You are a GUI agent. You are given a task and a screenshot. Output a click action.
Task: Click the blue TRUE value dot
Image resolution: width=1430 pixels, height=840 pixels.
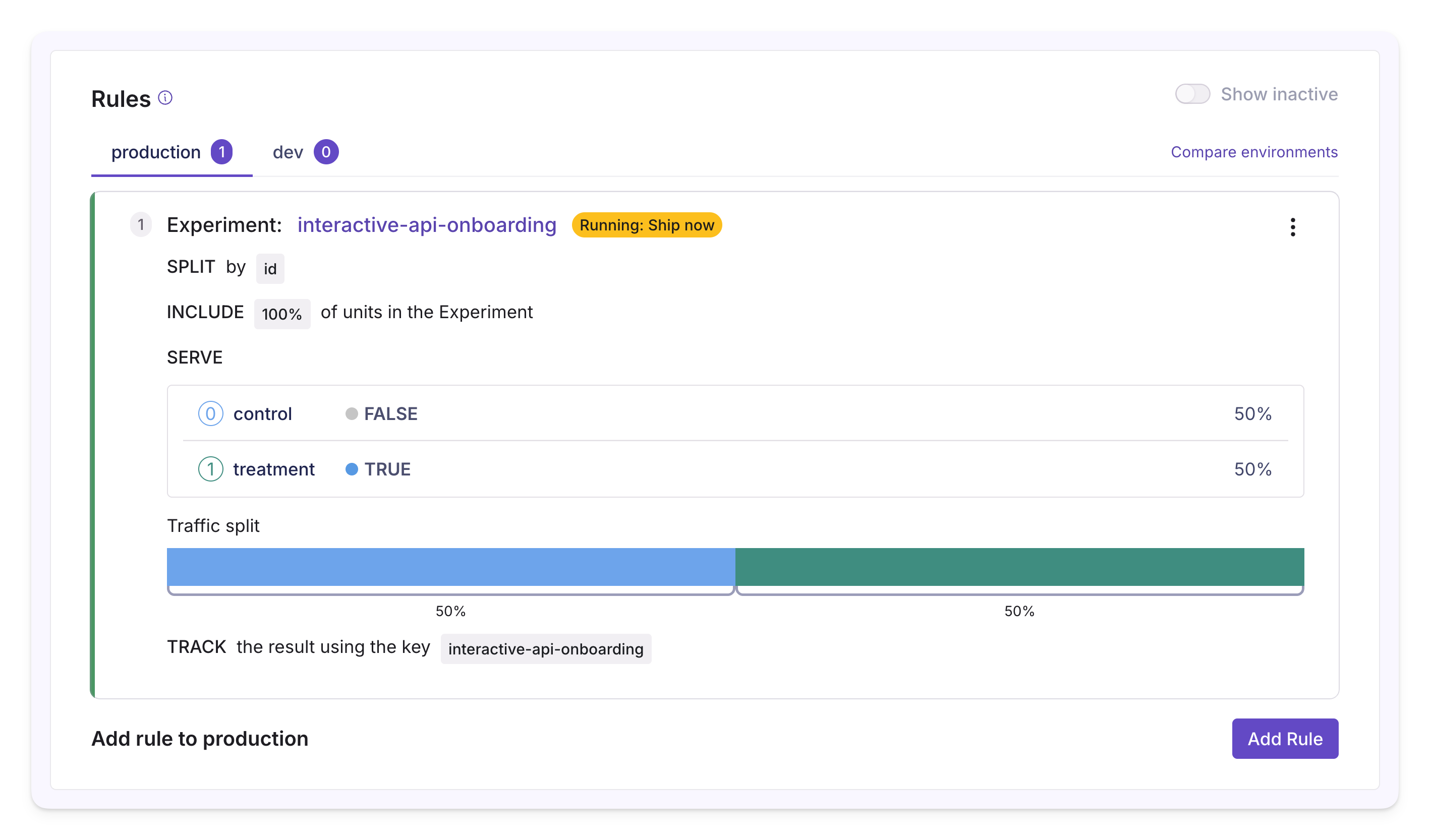(352, 469)
